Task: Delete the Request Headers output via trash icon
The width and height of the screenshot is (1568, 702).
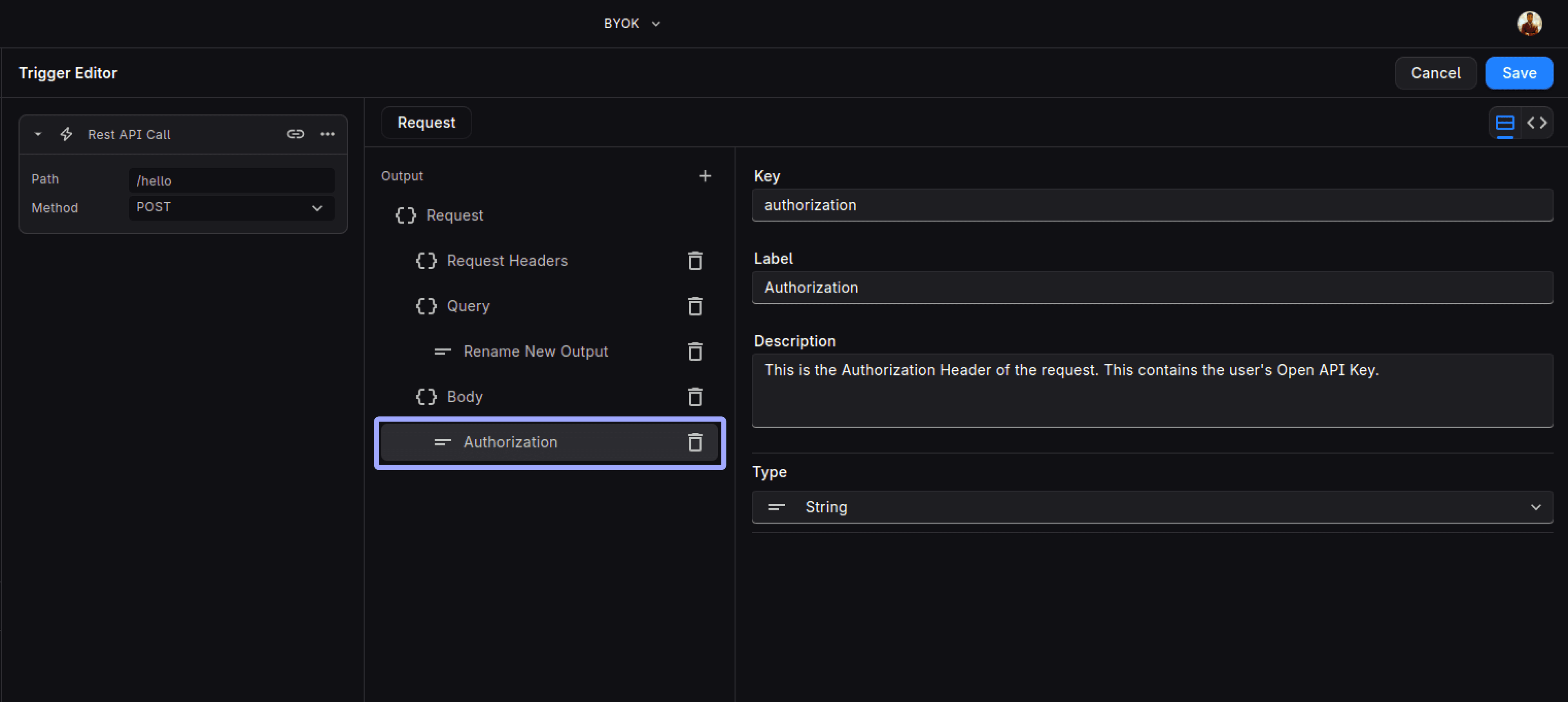Action: tap(695, 261)
